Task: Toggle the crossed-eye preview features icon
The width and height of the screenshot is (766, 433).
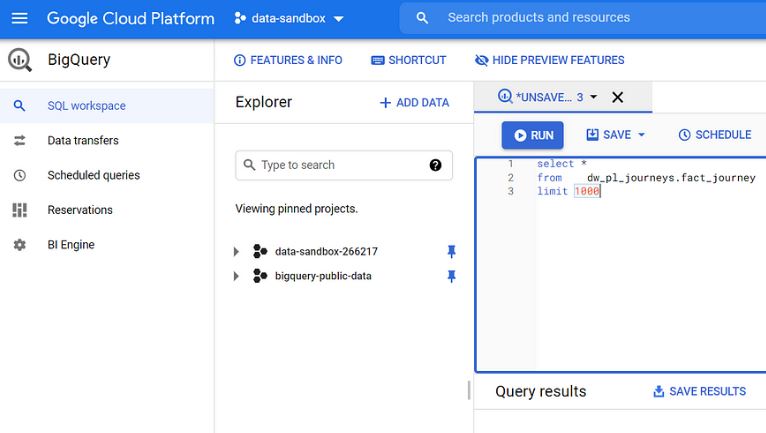Action: tap(482, 60)
